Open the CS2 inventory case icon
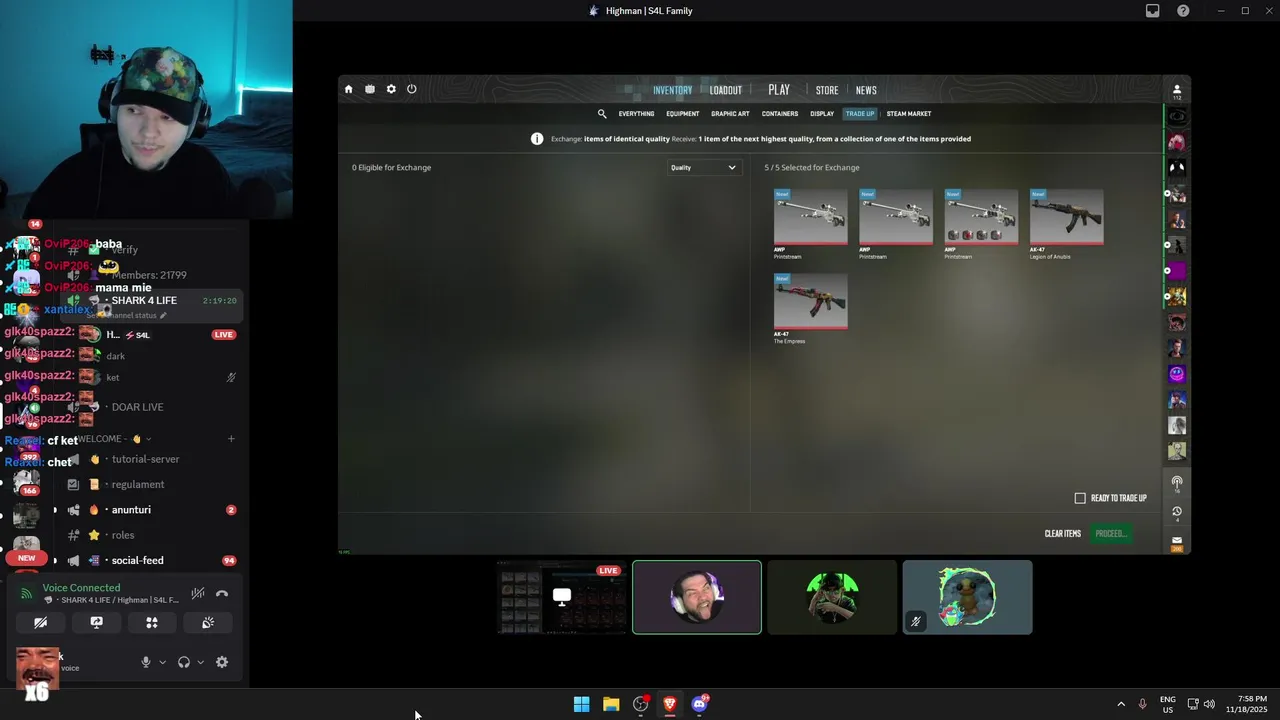 click(370, 89)
